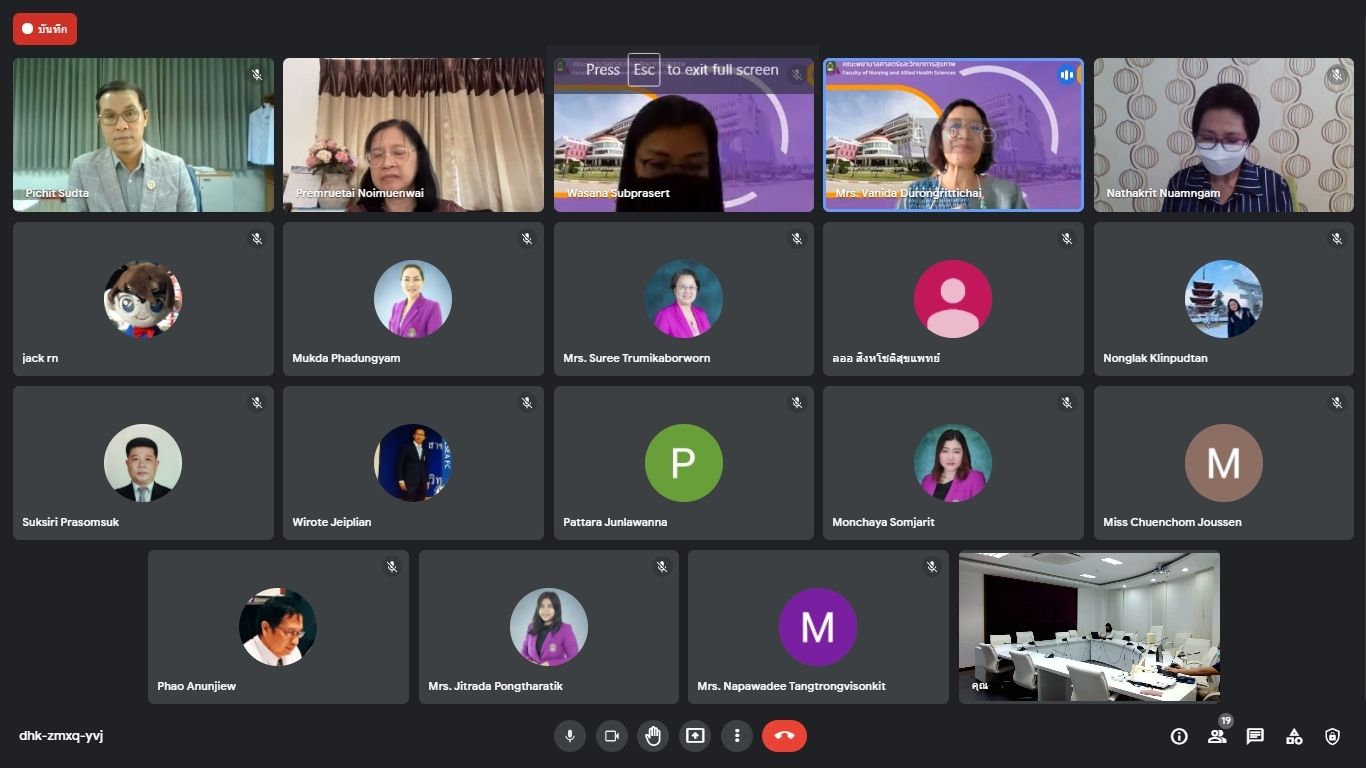Image resolution: width=1366 pixels, height=768 pixels.
Task: Click Mukda Phadungyam's profile picture
Action: coord(413,299)
